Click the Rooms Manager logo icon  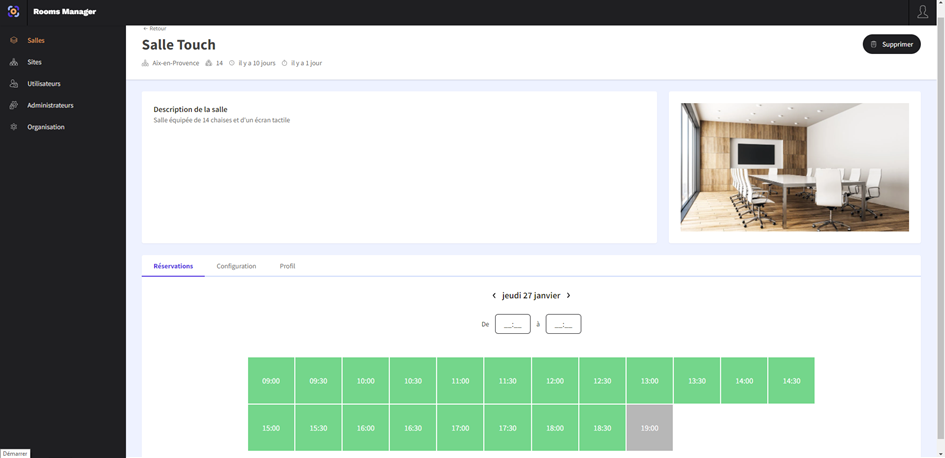click(x=14, y=12)
